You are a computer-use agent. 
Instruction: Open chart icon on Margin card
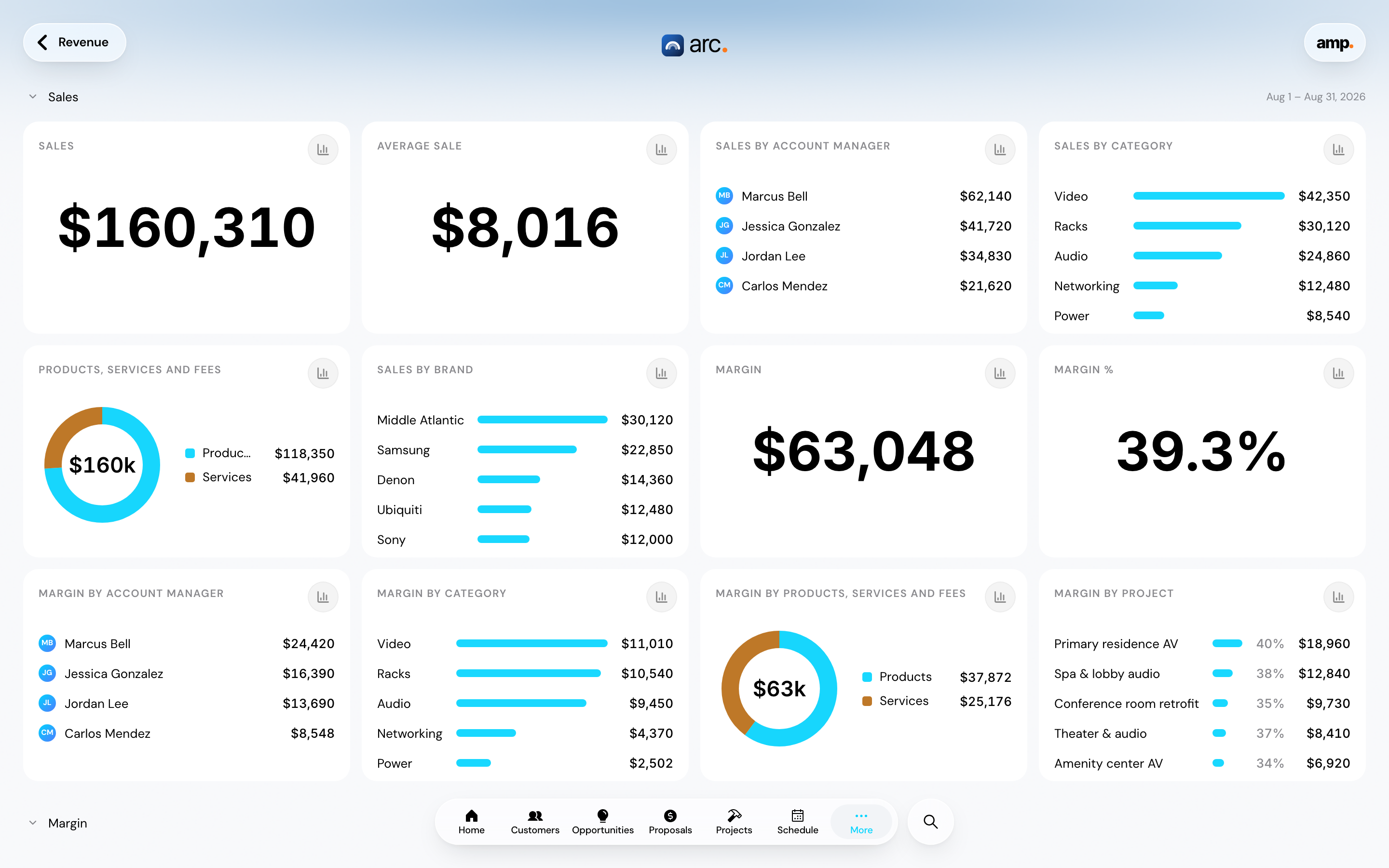(x=1000, y=373)
